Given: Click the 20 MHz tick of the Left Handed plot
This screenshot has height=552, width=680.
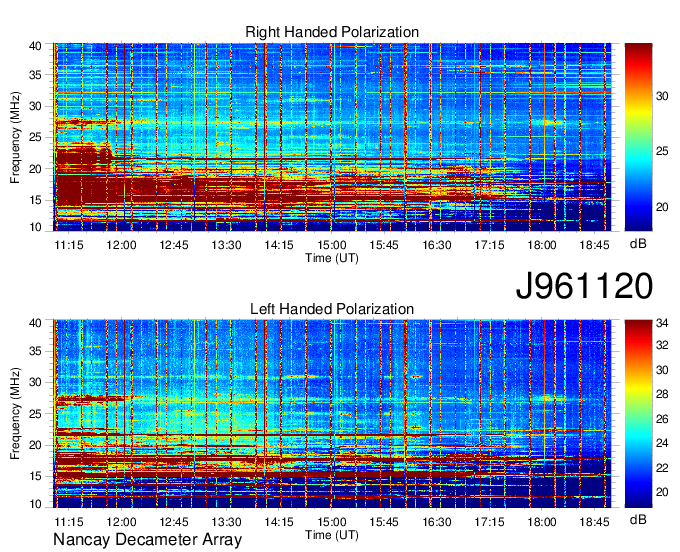Looking at the screenshot, I should pos(36,445).
